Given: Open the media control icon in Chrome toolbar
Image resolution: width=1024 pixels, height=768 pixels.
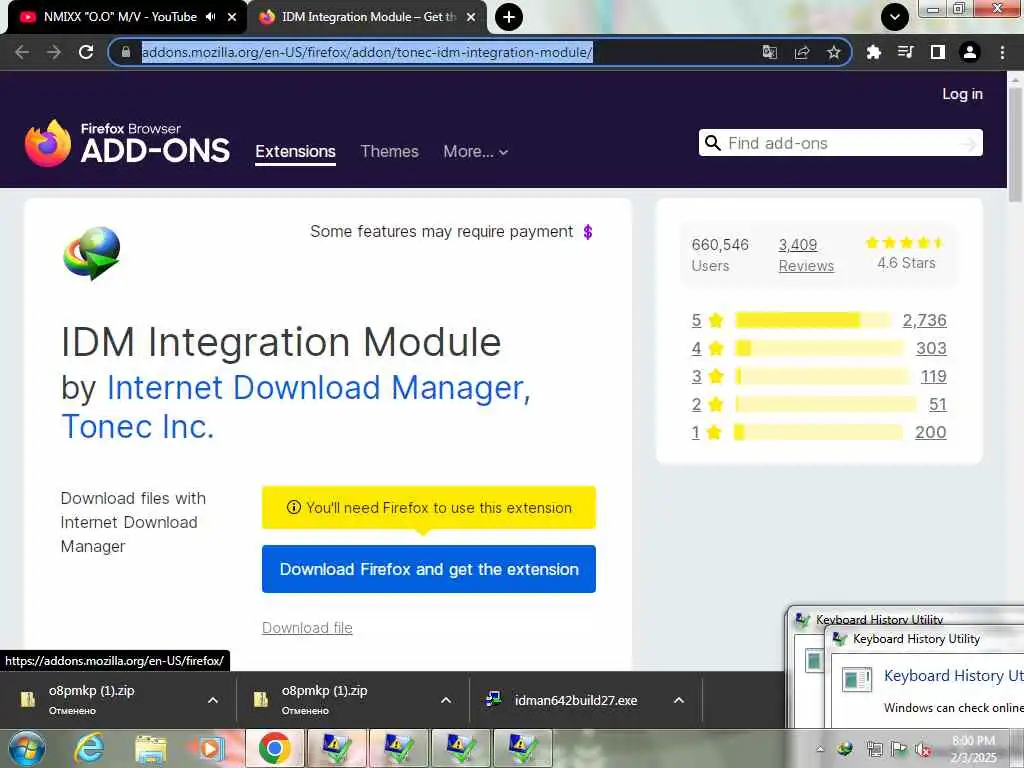Looking at the screenshot, I should (906, 52).
